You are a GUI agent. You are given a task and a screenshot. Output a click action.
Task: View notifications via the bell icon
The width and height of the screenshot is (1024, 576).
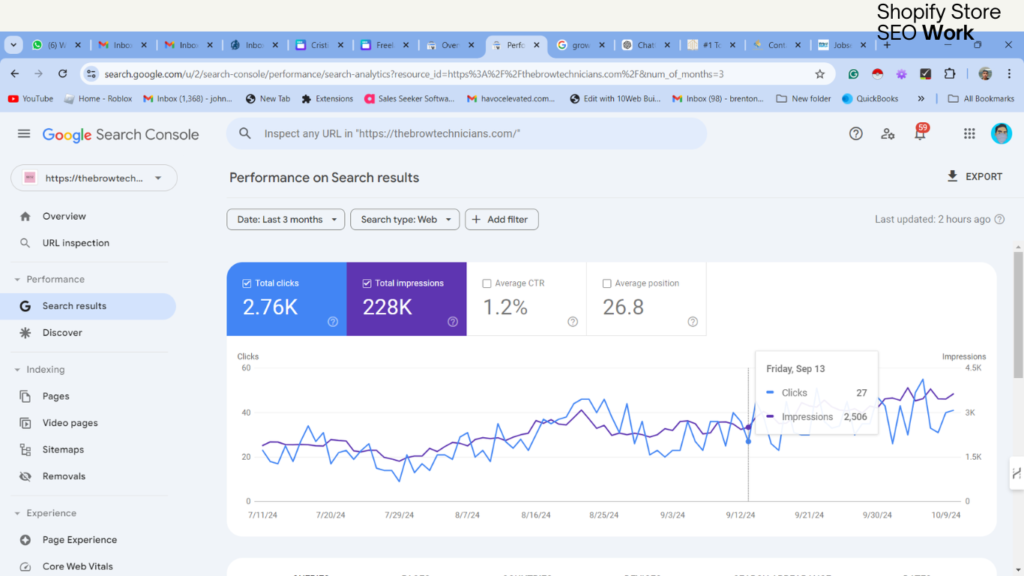pos(920,133)
